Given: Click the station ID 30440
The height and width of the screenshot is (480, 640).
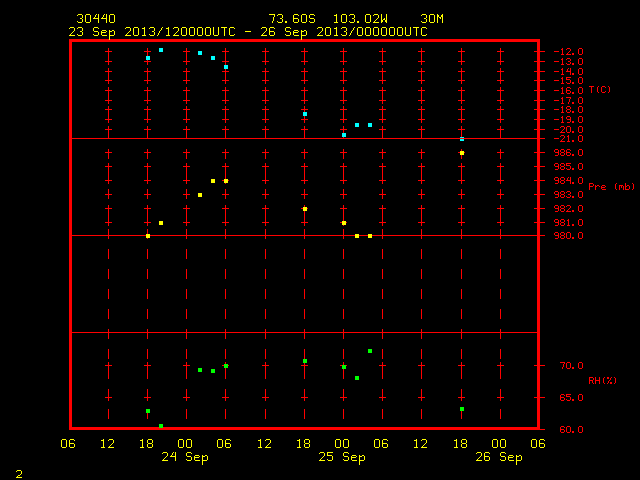Looking at the screenshot, I should 96,19.
